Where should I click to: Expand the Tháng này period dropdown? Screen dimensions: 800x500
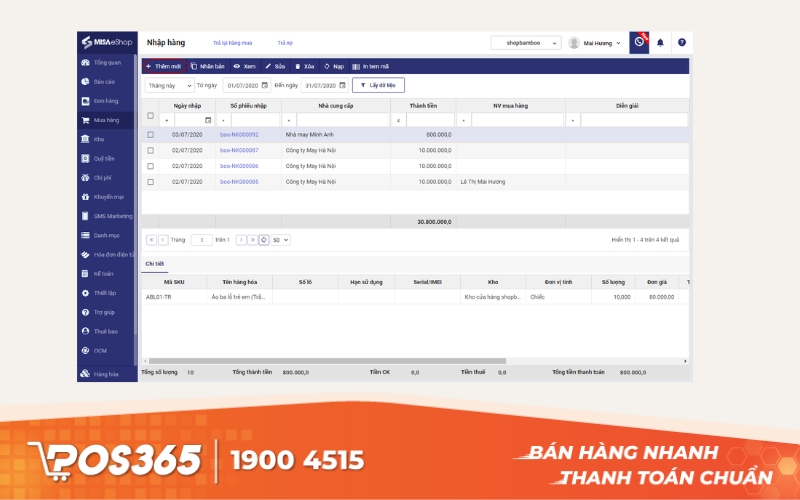click(168, 85)
